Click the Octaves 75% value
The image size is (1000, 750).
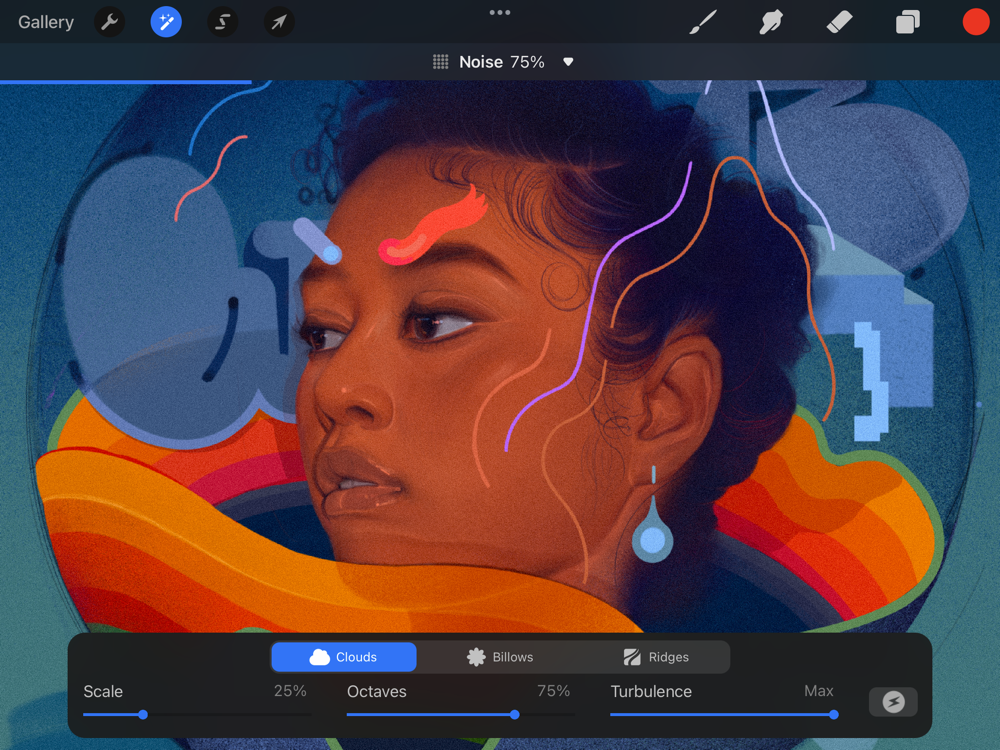[x=554, y=691]
